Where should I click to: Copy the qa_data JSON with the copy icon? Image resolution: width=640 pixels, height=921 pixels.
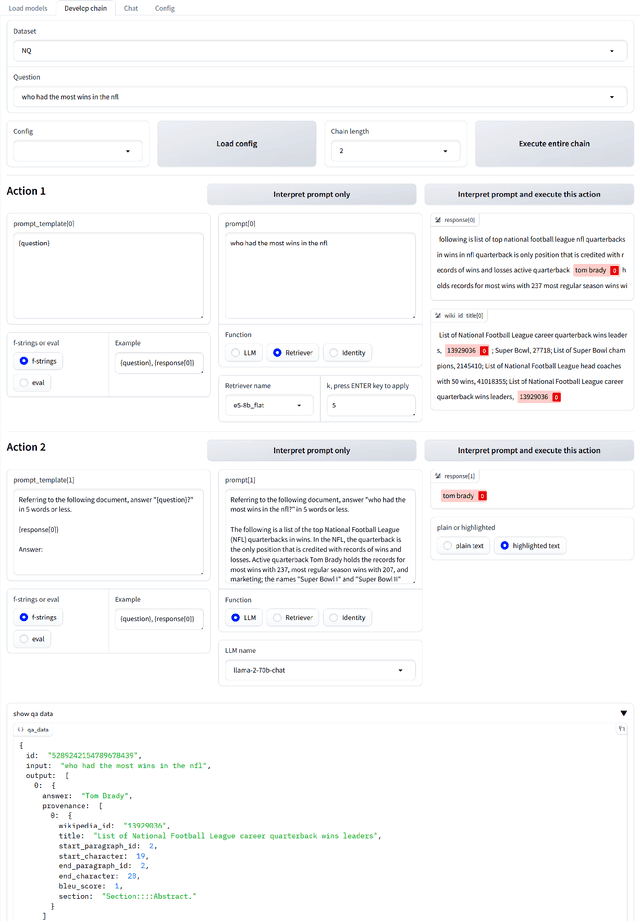coord(622,730)
